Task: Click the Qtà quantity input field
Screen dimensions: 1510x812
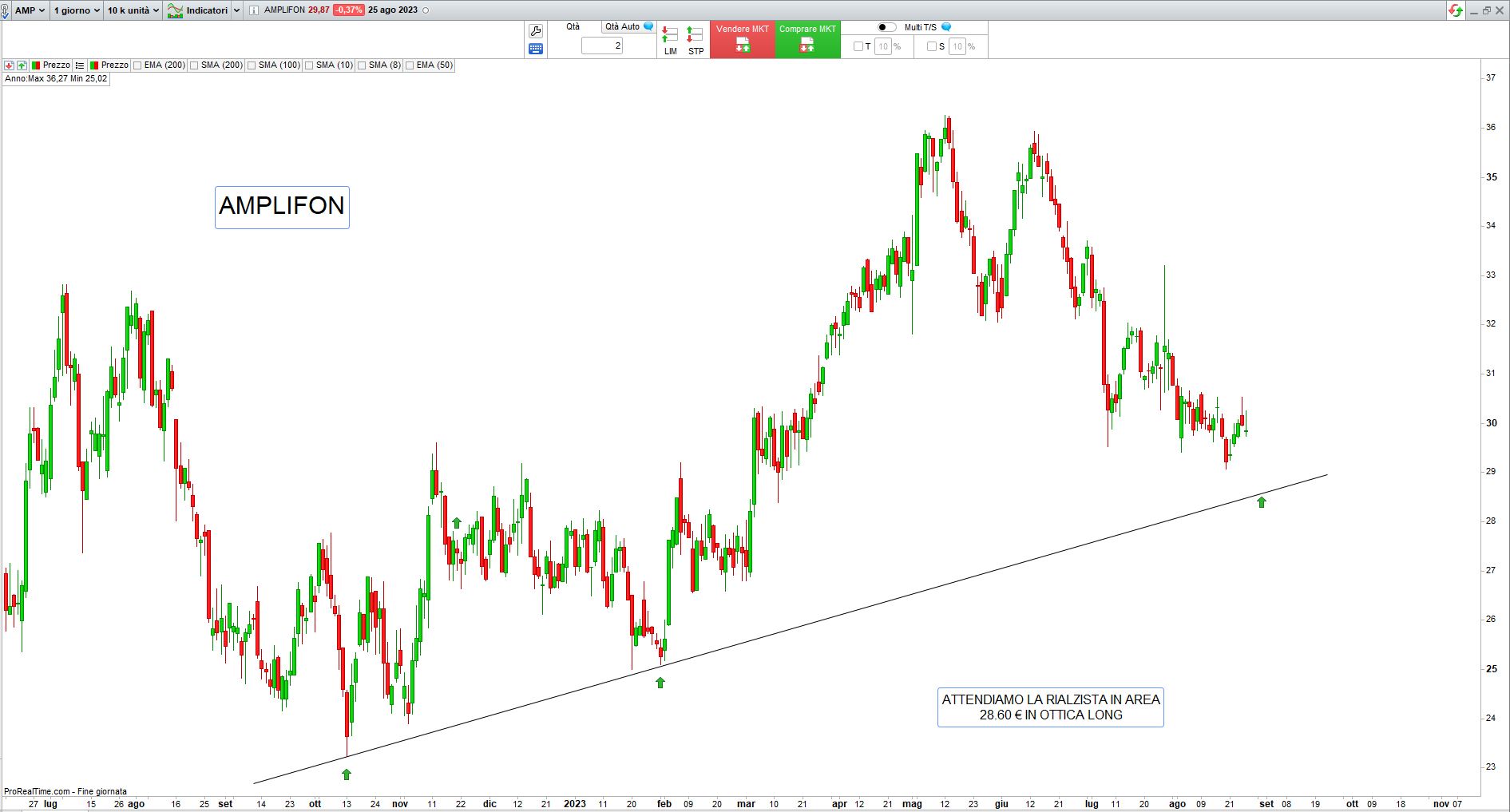Action: click(602, 46)
